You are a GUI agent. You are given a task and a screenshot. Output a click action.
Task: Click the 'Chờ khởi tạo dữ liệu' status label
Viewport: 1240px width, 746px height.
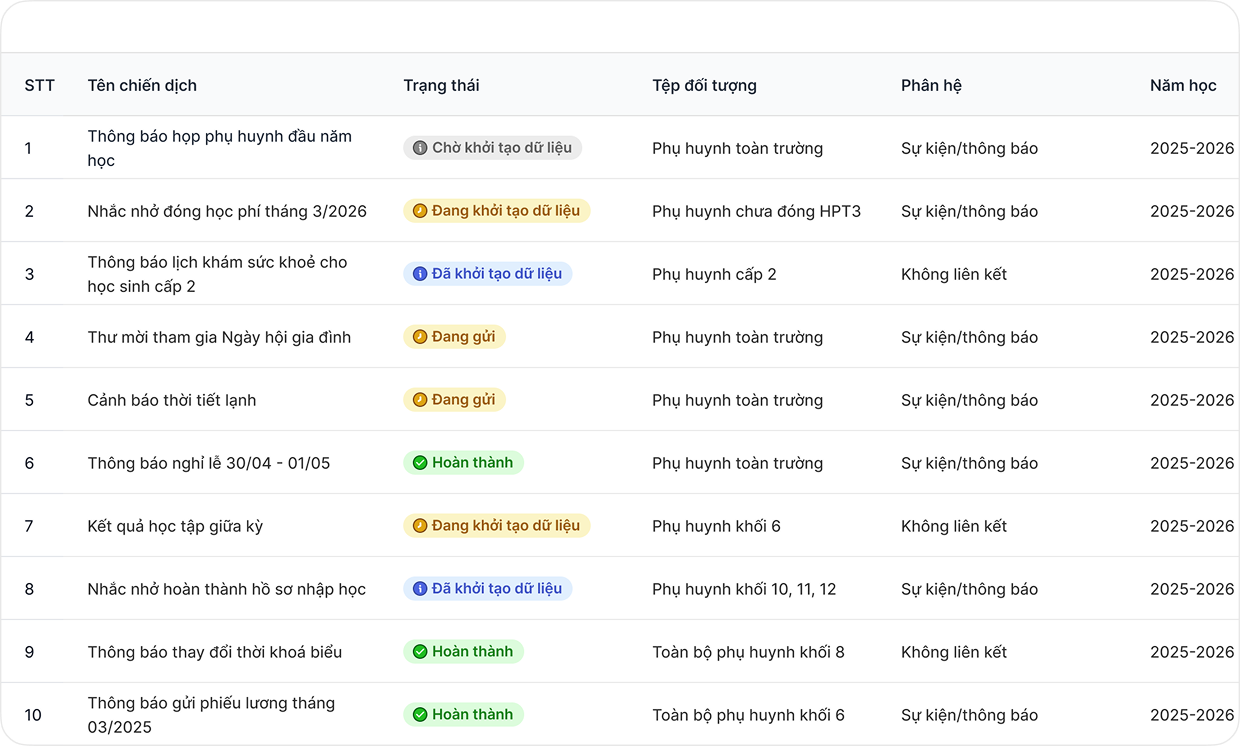(x=502, y=148)
